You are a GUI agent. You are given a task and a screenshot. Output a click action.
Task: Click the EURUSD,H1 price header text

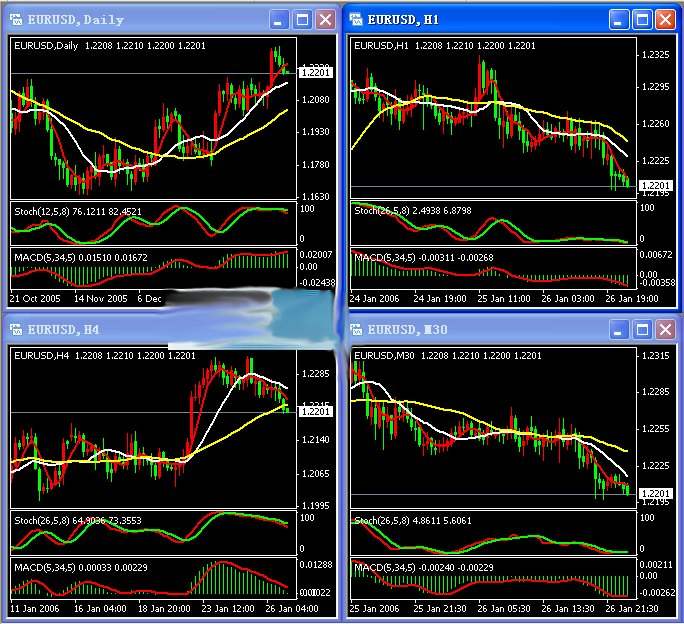pos(445,45)
